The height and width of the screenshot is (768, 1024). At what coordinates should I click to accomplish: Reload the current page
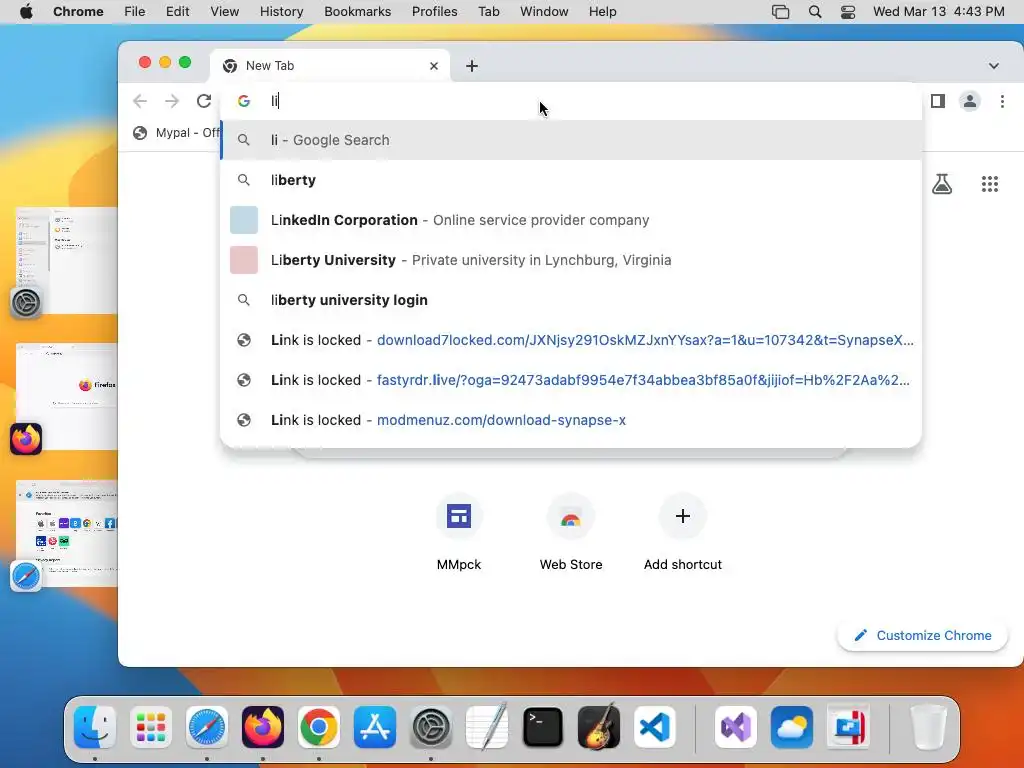click(x=204, y=101)
